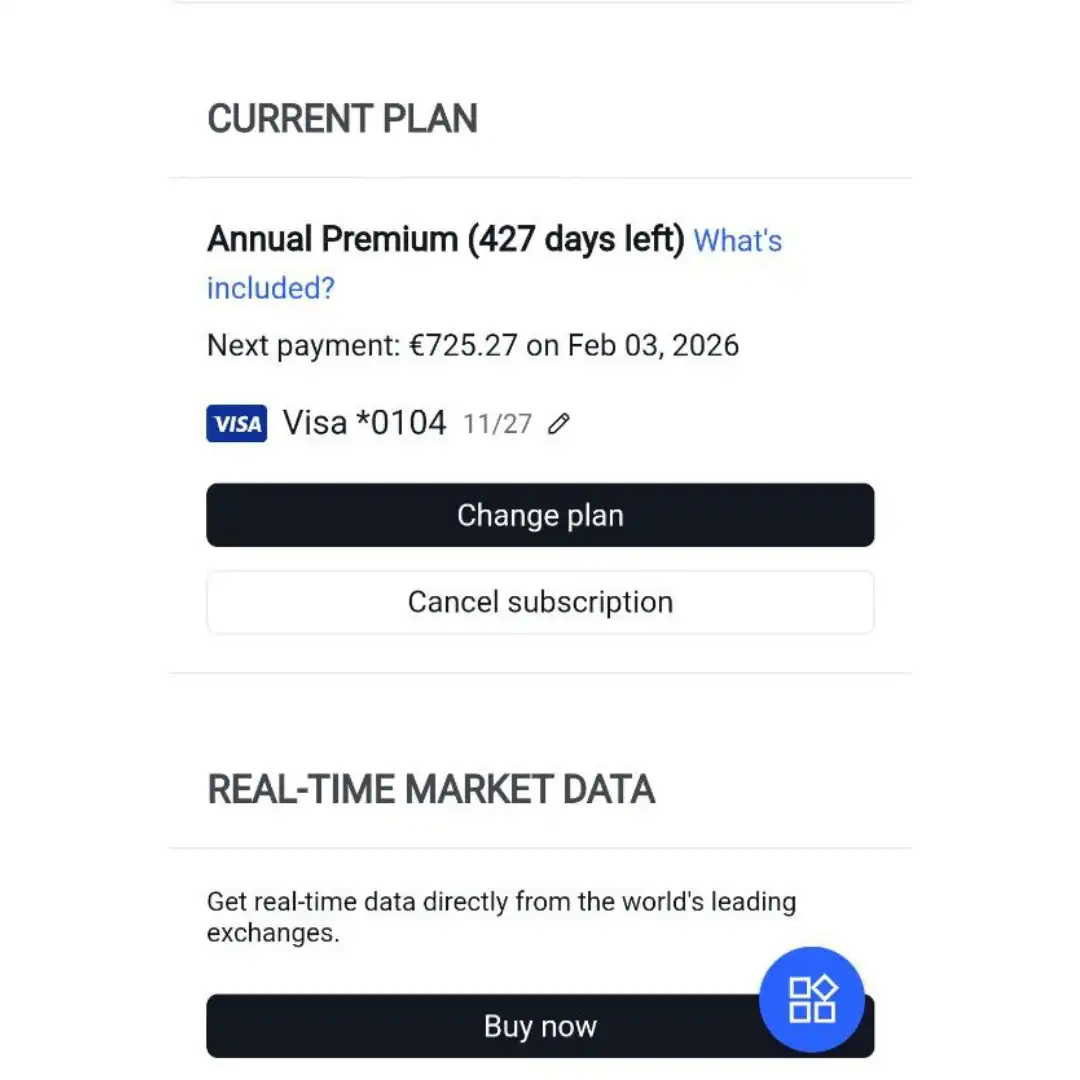Select the card expiry date 11/27
The height and width of the screenshot is (1080, 1080).
496,423
